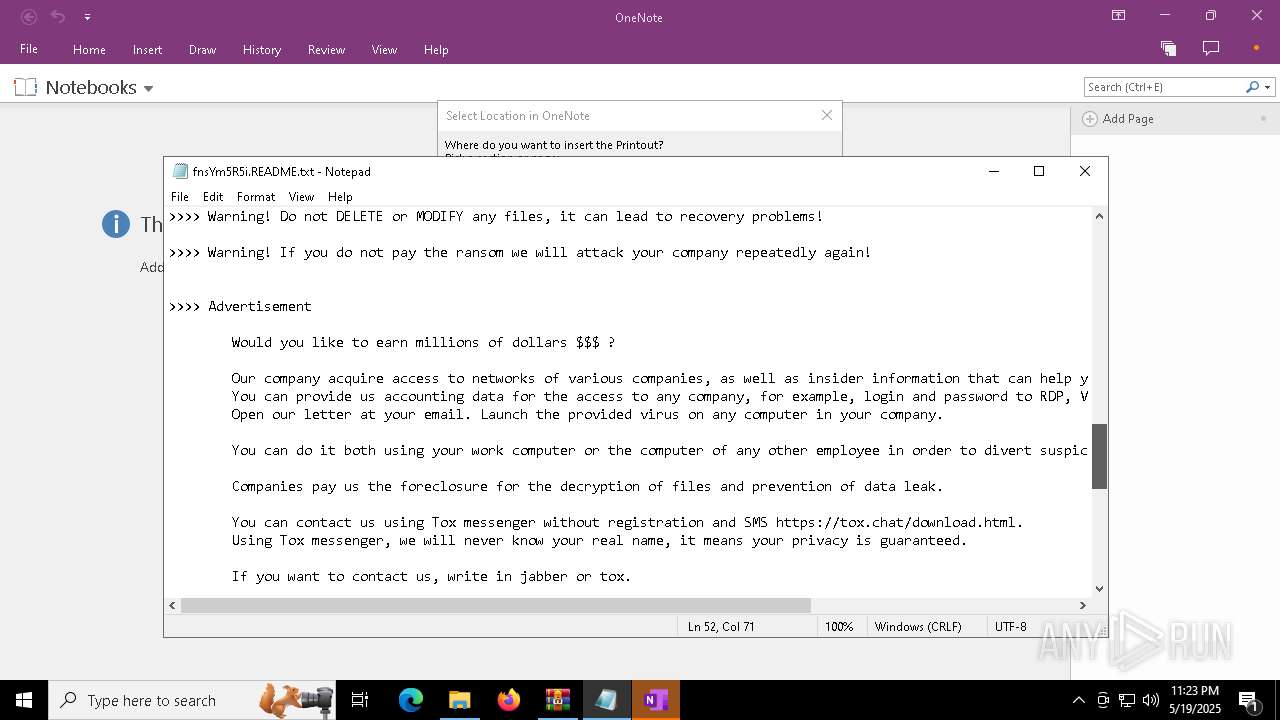
Task: Click the OneNote share notebook icon
Action: coord(1168,48)
